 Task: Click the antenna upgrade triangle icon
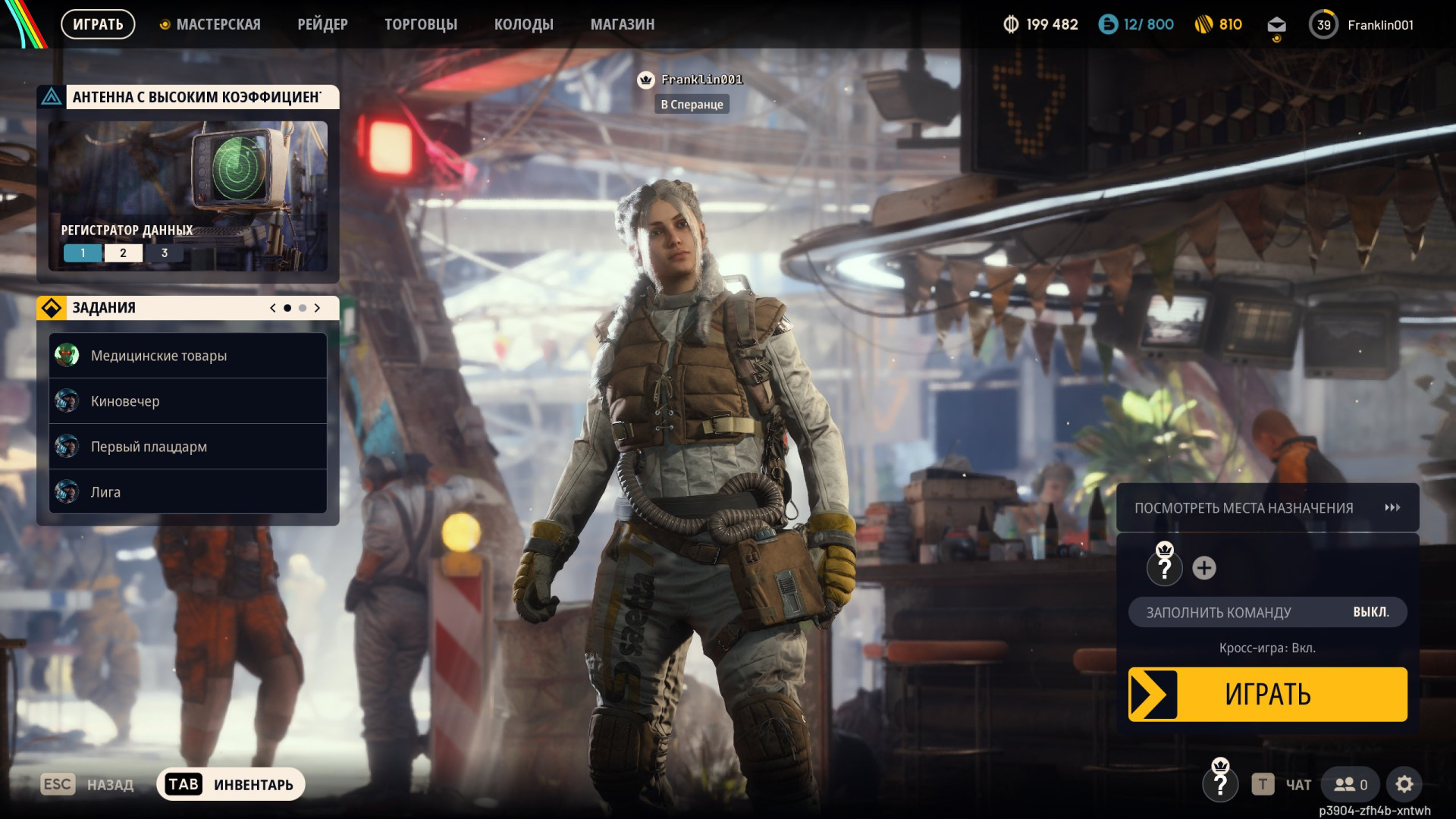51,97
